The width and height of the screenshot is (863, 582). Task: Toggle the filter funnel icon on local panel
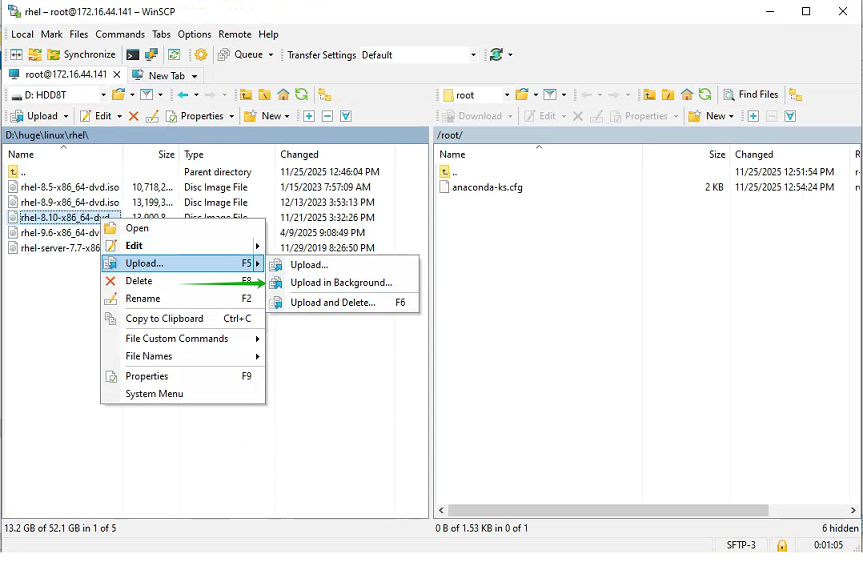(x=147, y=94)
